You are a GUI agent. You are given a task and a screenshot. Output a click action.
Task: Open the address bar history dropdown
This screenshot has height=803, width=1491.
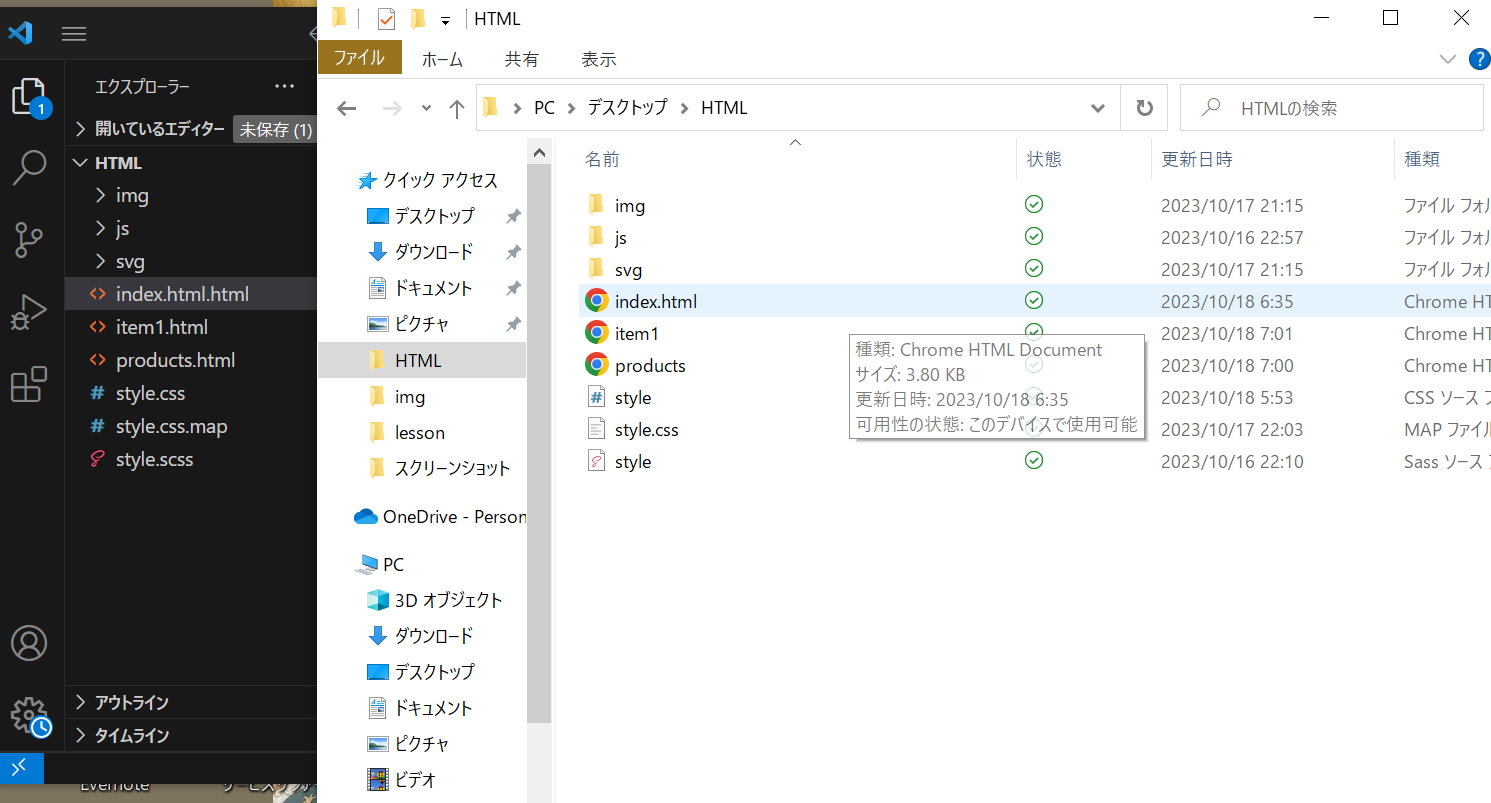coord(1097,107)
